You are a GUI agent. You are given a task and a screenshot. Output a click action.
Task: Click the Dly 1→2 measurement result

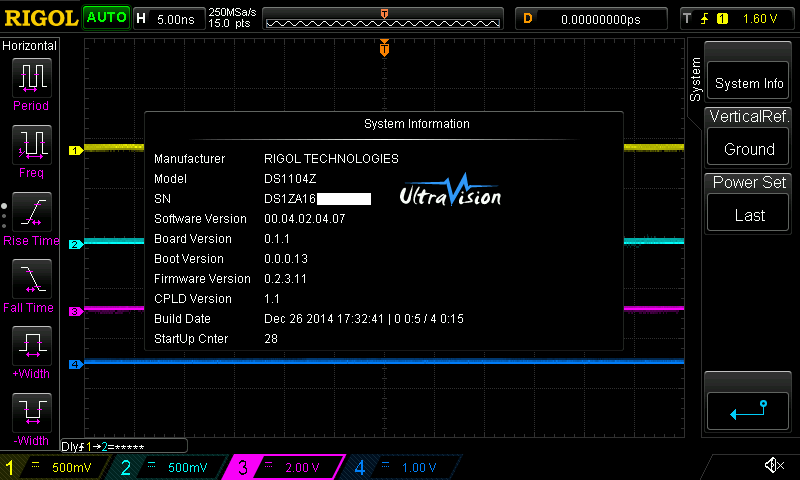pyautogui.click(x=123, y=446)
